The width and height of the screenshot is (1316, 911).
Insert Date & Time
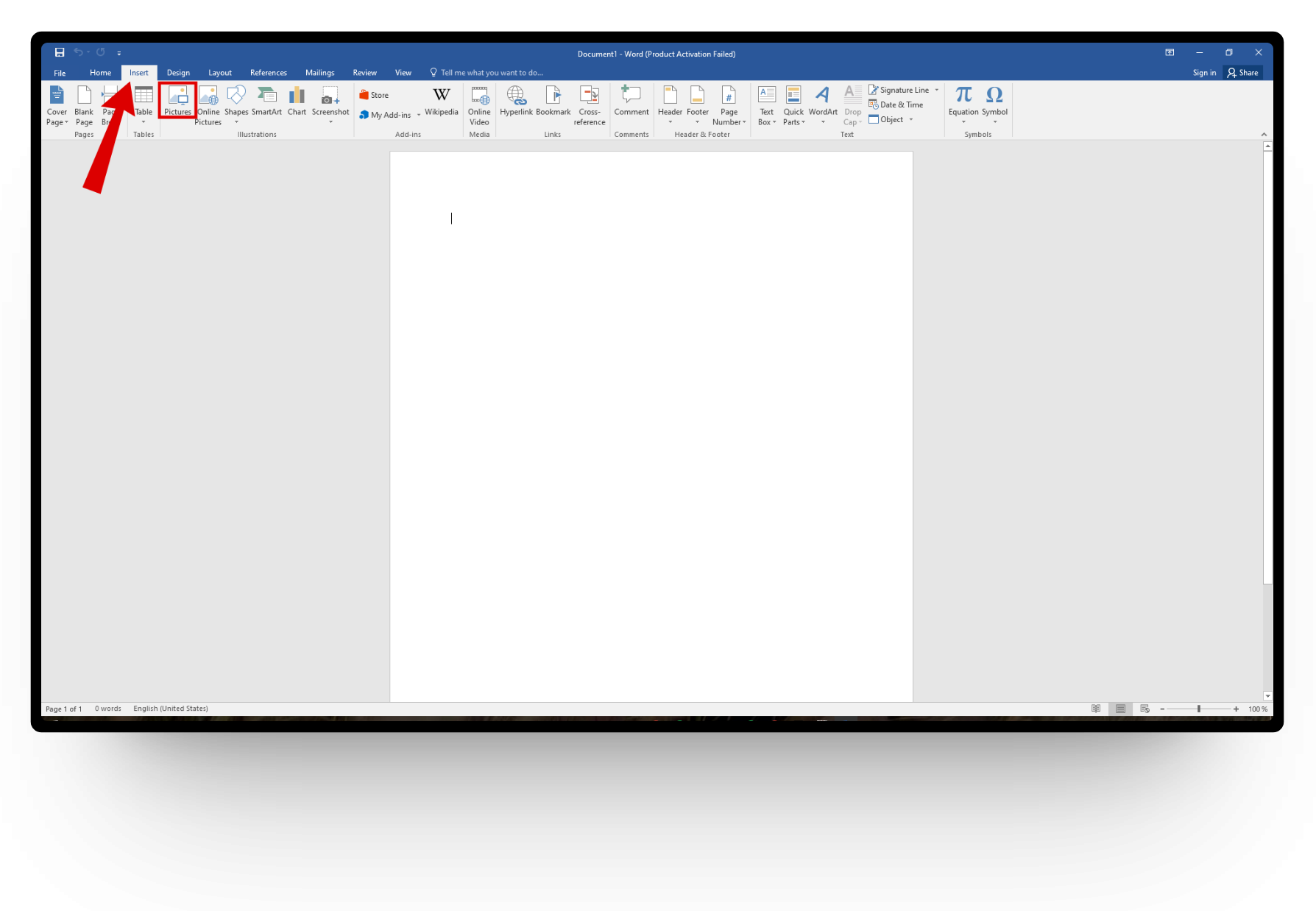click(x=896, y=104)
